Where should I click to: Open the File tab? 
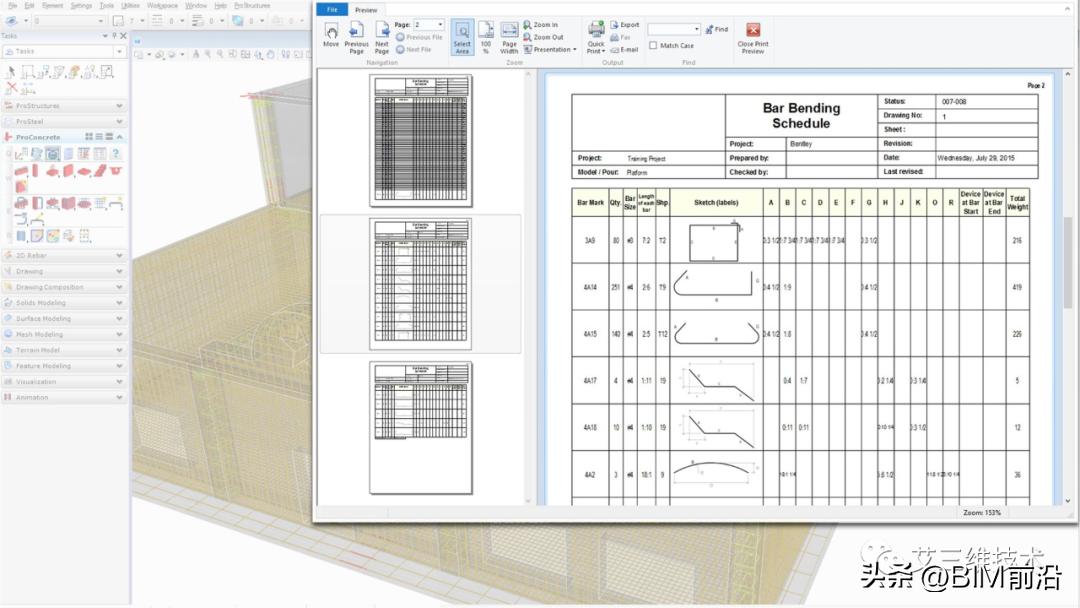pyautogui.click(x=332, y=9)
